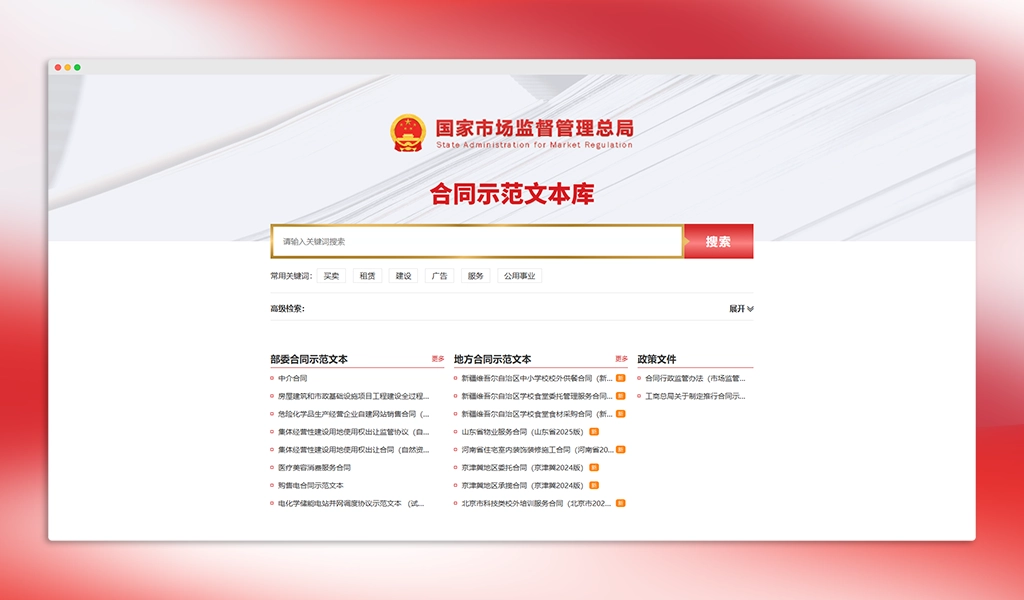Click the orange badge beside 京津冀地区委托合同
Viewport: 1024px width, 600px height.
coord(594,467)
